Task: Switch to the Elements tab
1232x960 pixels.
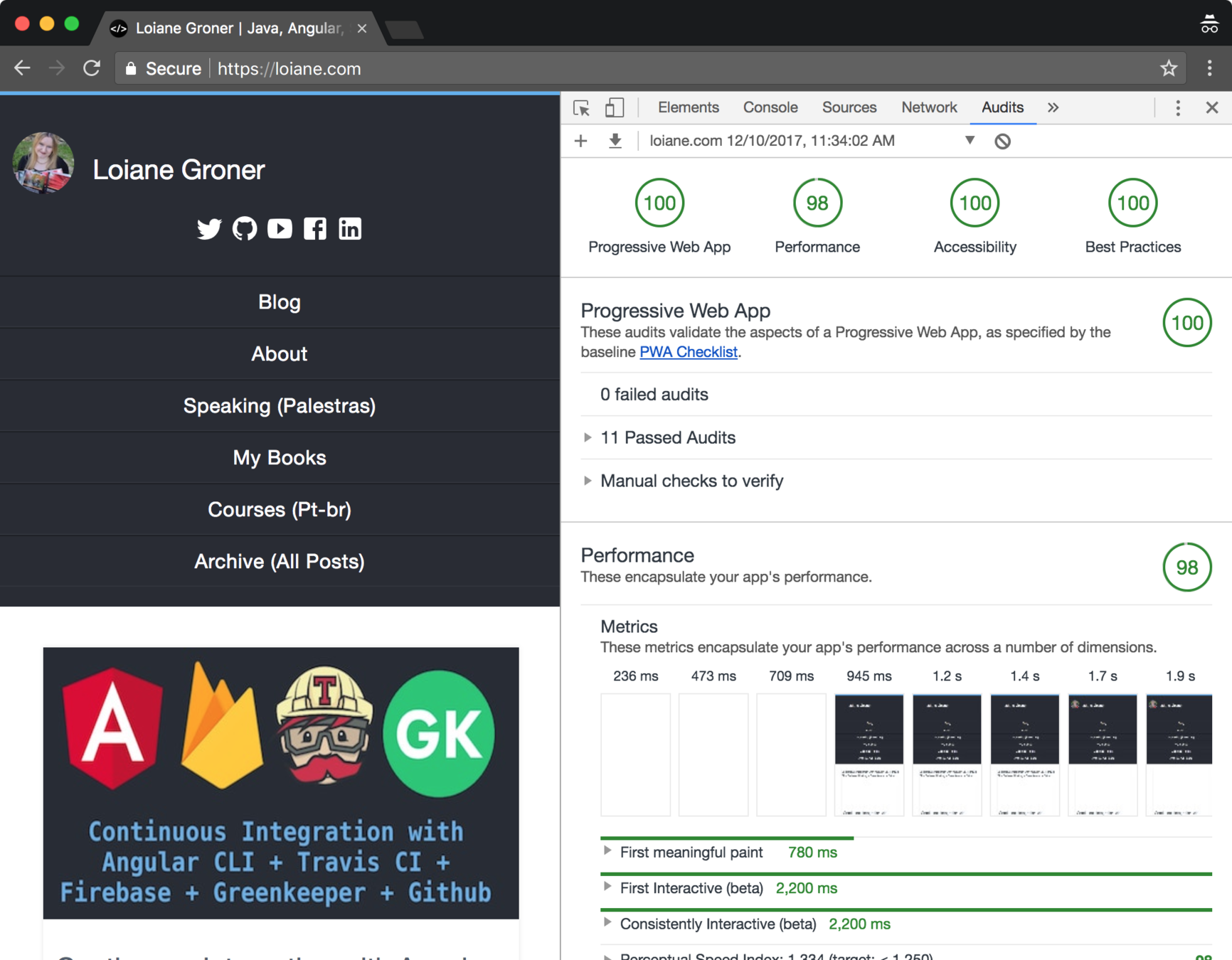Action: [x=688, y=108]
